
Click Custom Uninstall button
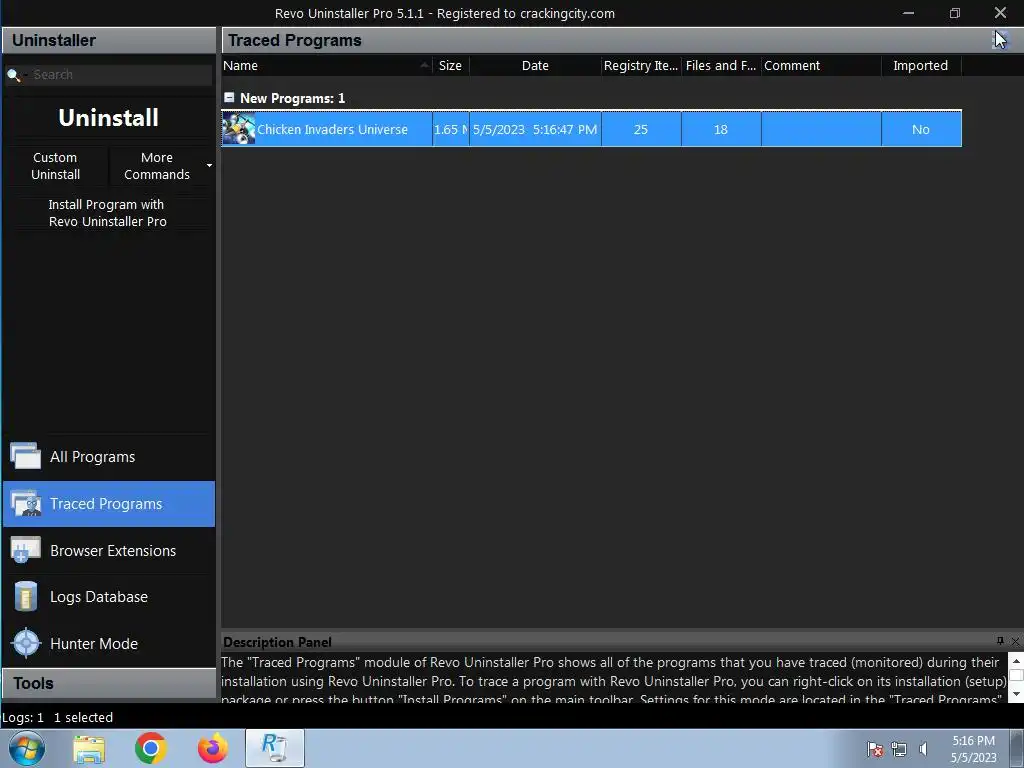(56, 166)
